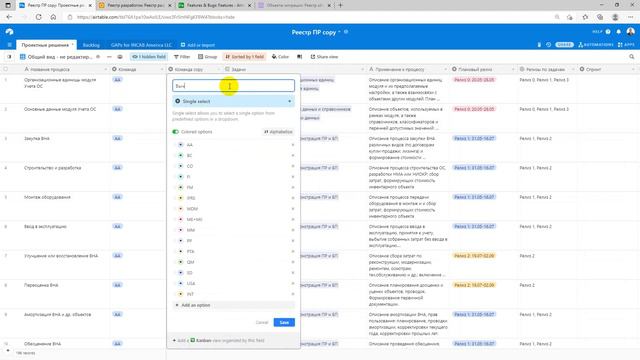The height and width of the screenshot is (360, 640).
Task: Open the user account avatar
Action: click(x=631, y=32)
